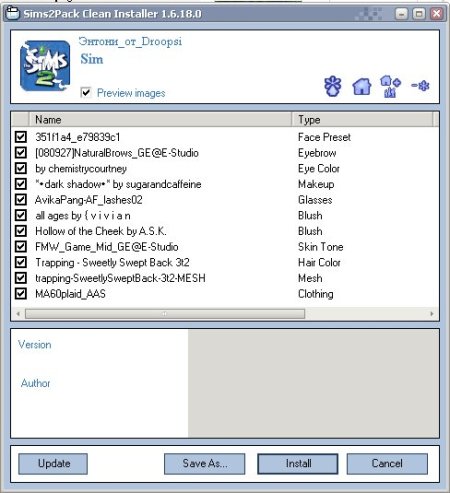Click the horizontal scrollbar thumb
The image size is (450, 493).
click(x=165, y=314)
